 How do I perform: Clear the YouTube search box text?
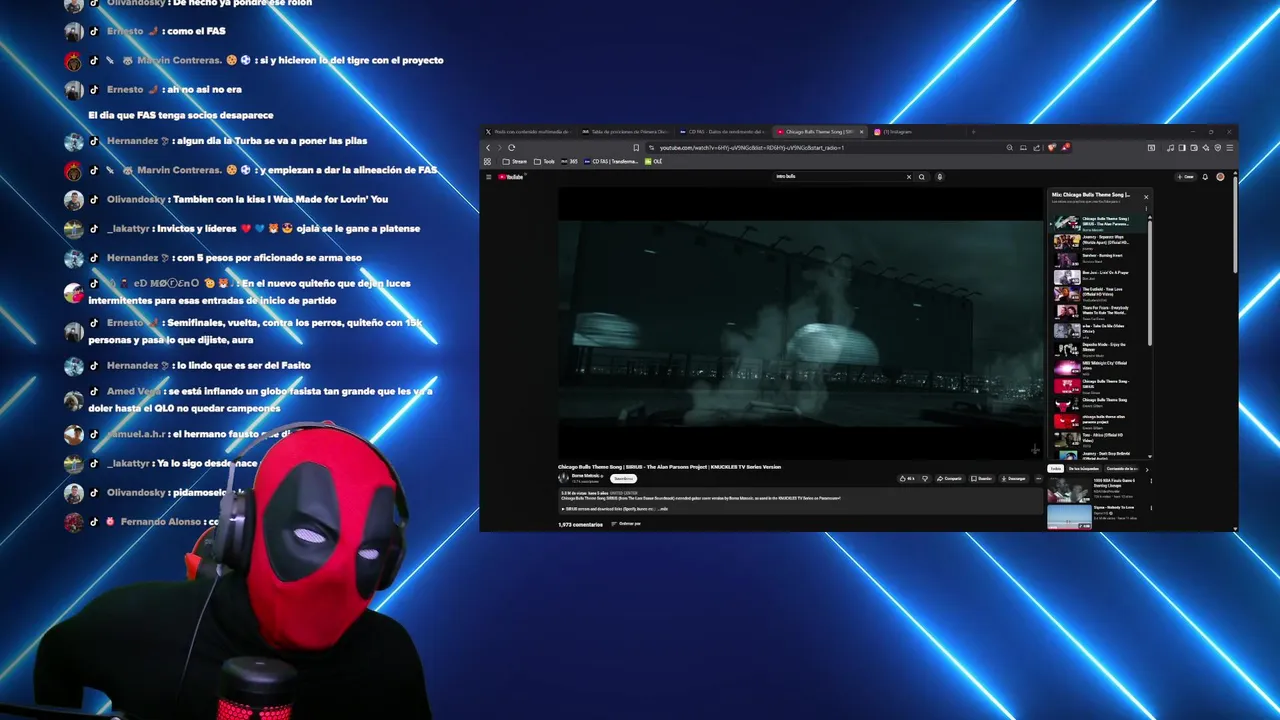pos(909,177)
